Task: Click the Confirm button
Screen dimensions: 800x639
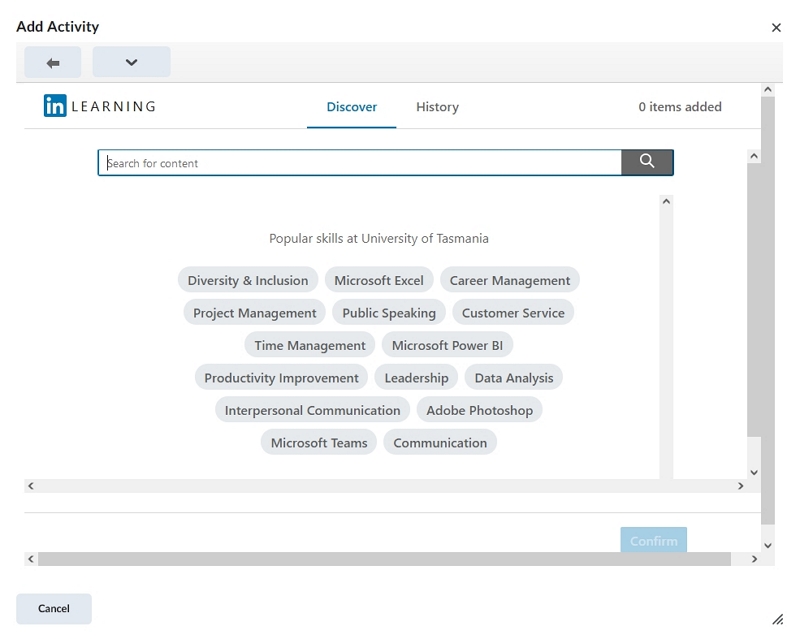Action: pos(654,540)
